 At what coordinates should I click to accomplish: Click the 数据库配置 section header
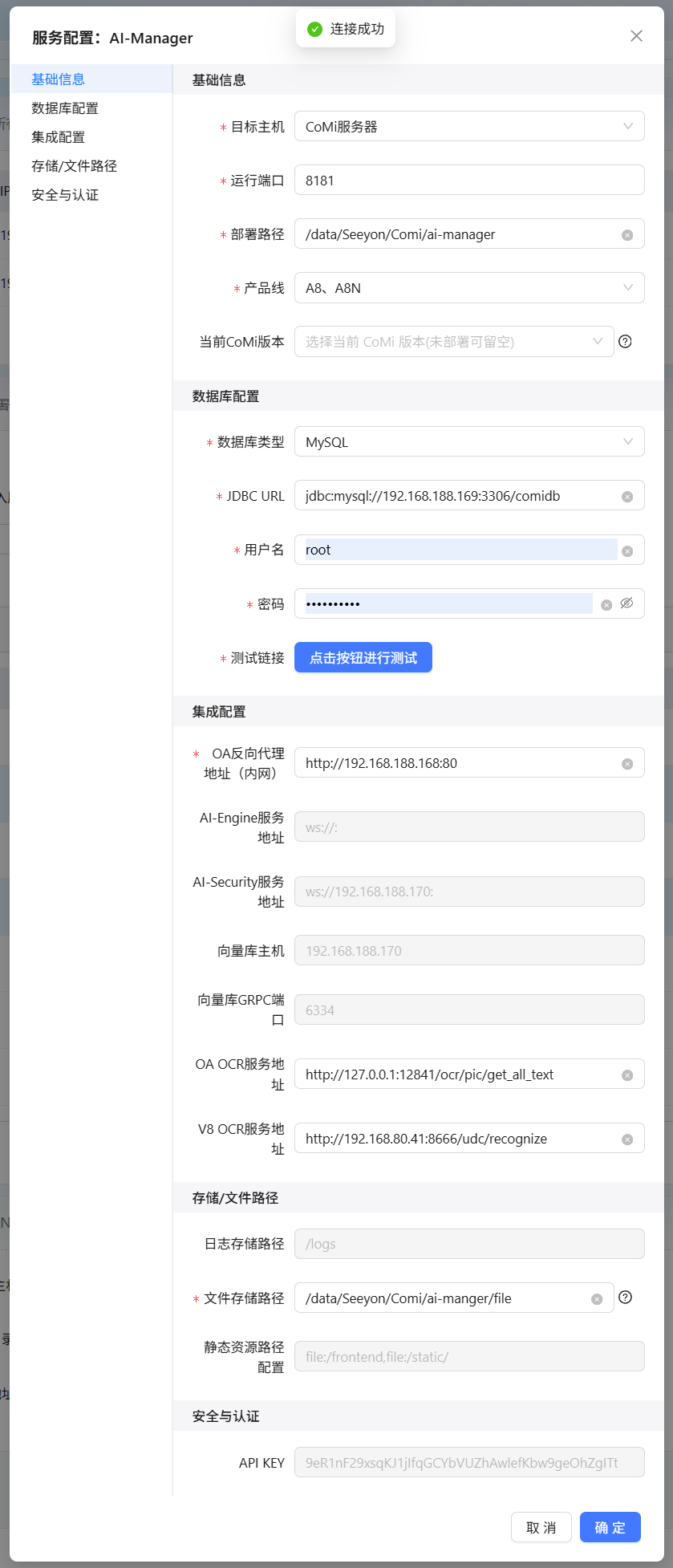[x=419, y=396]
